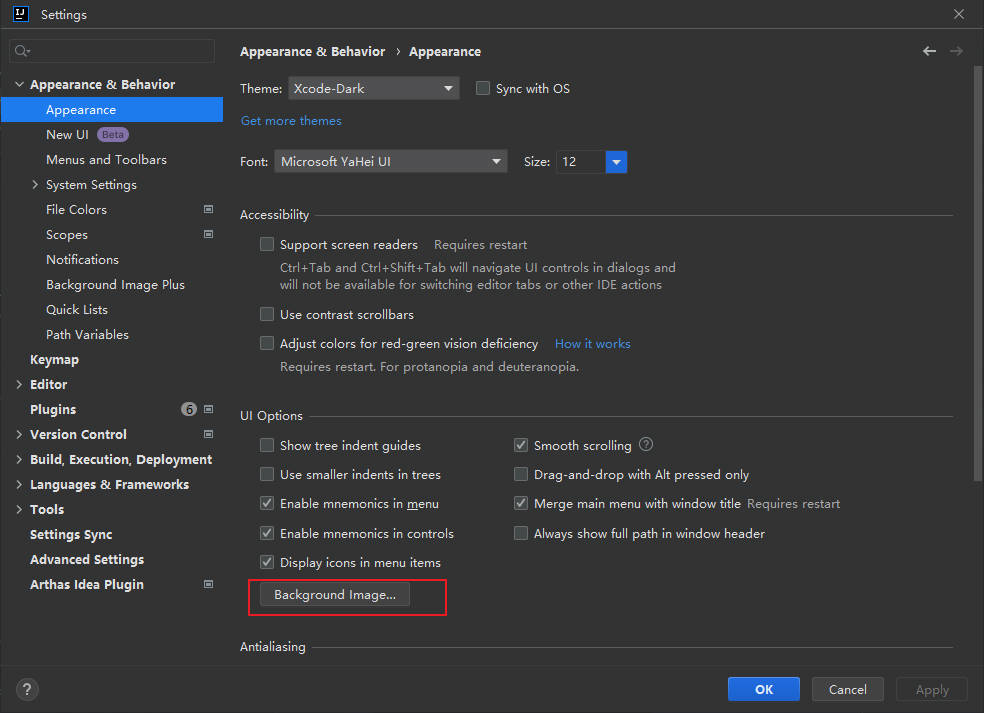The height and width of the screenshot is (713, 984).
Task: Click the Cancel button
Action: coord(848,689)
